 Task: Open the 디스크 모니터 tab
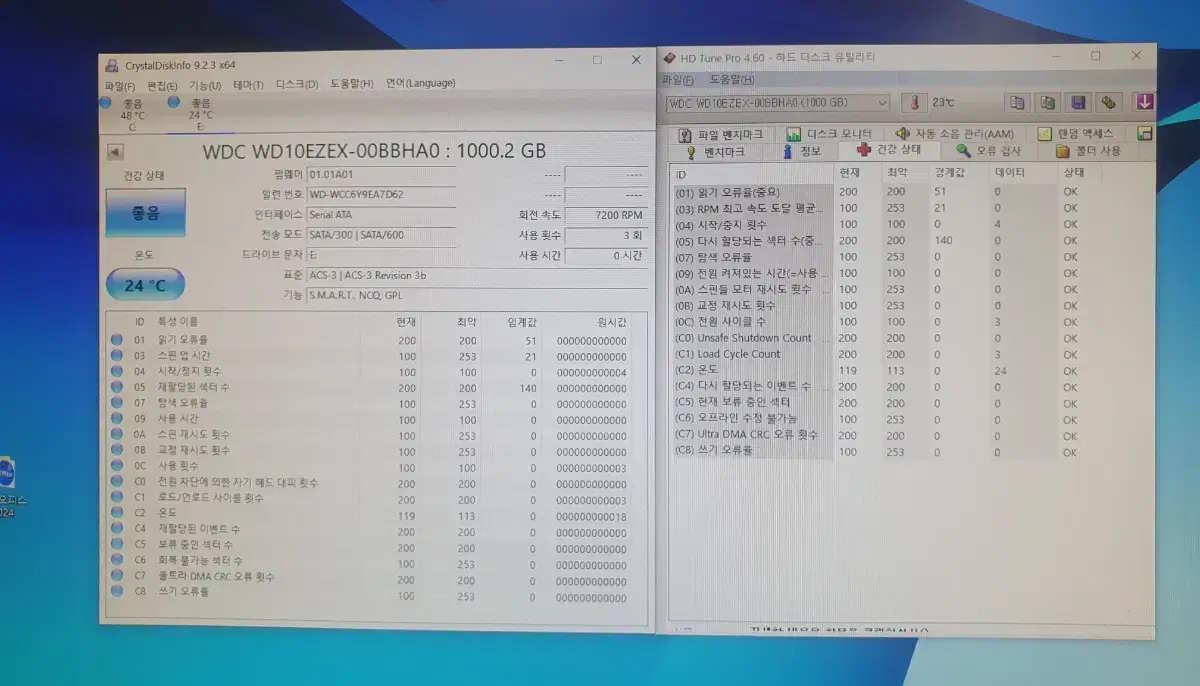pos(829,134)
